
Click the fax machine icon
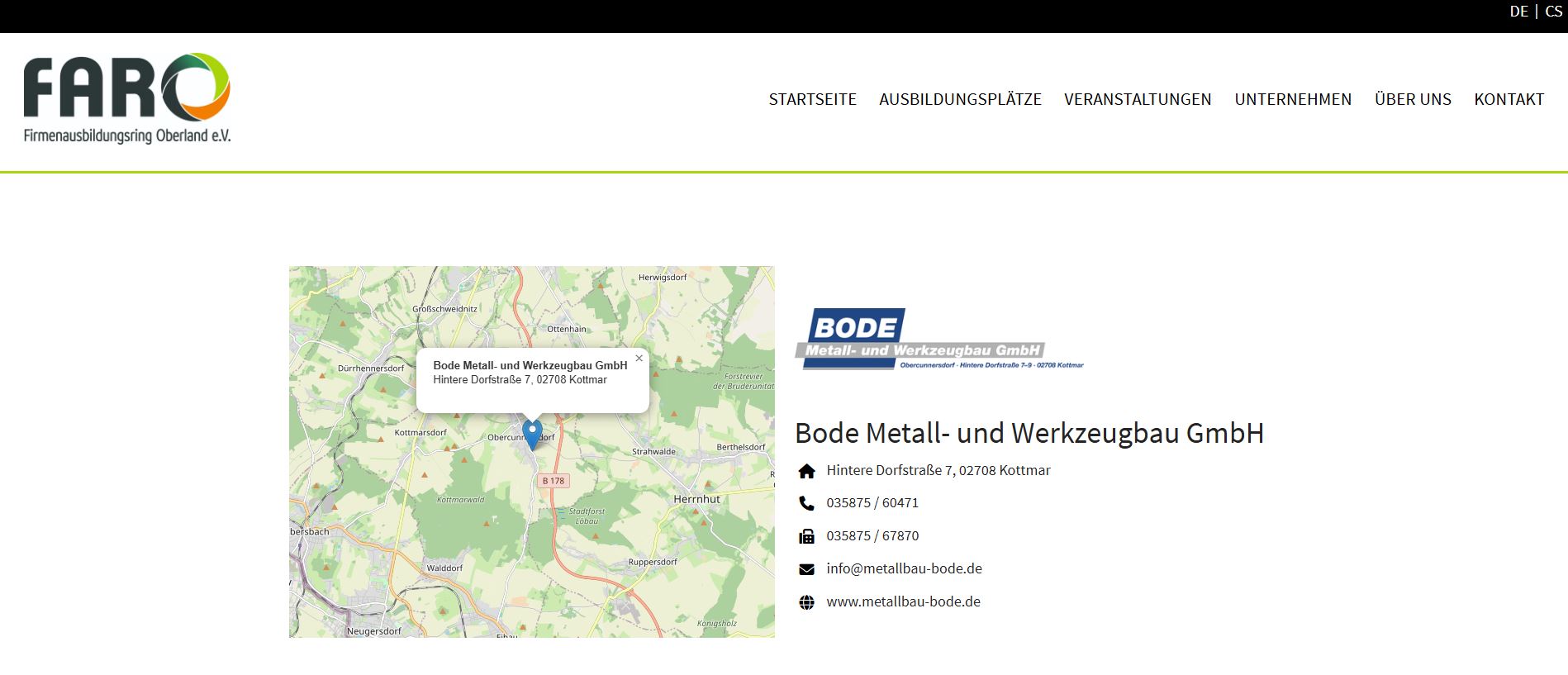(x=807, y=536)
